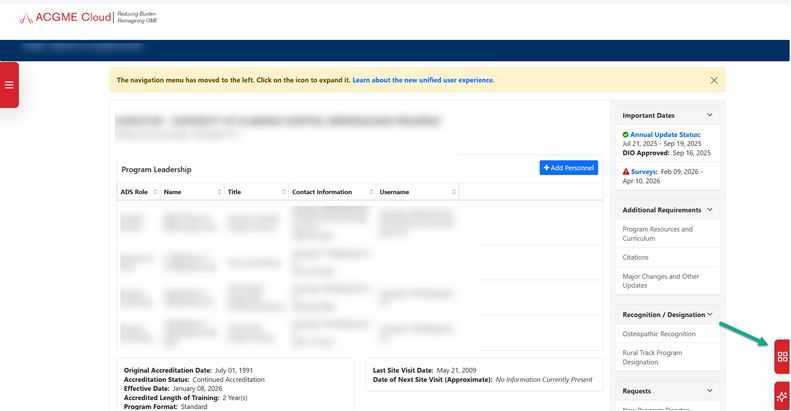
Task: Click the red grid apps icon
Action: pyautogui.click(x=782, y=357)
